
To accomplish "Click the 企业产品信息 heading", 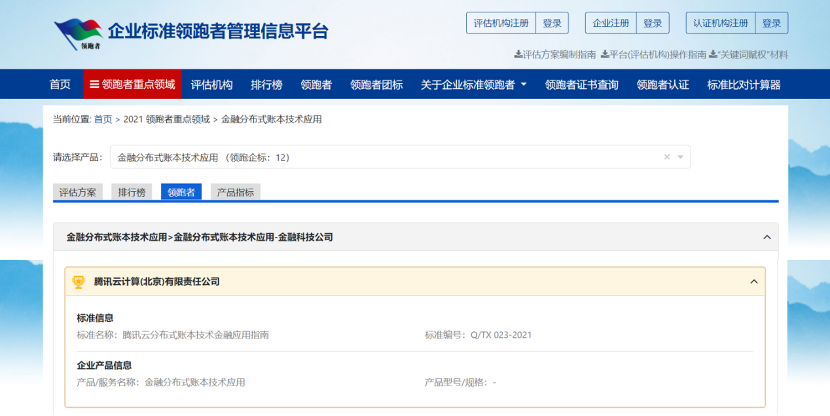I will tap(104, 365).
